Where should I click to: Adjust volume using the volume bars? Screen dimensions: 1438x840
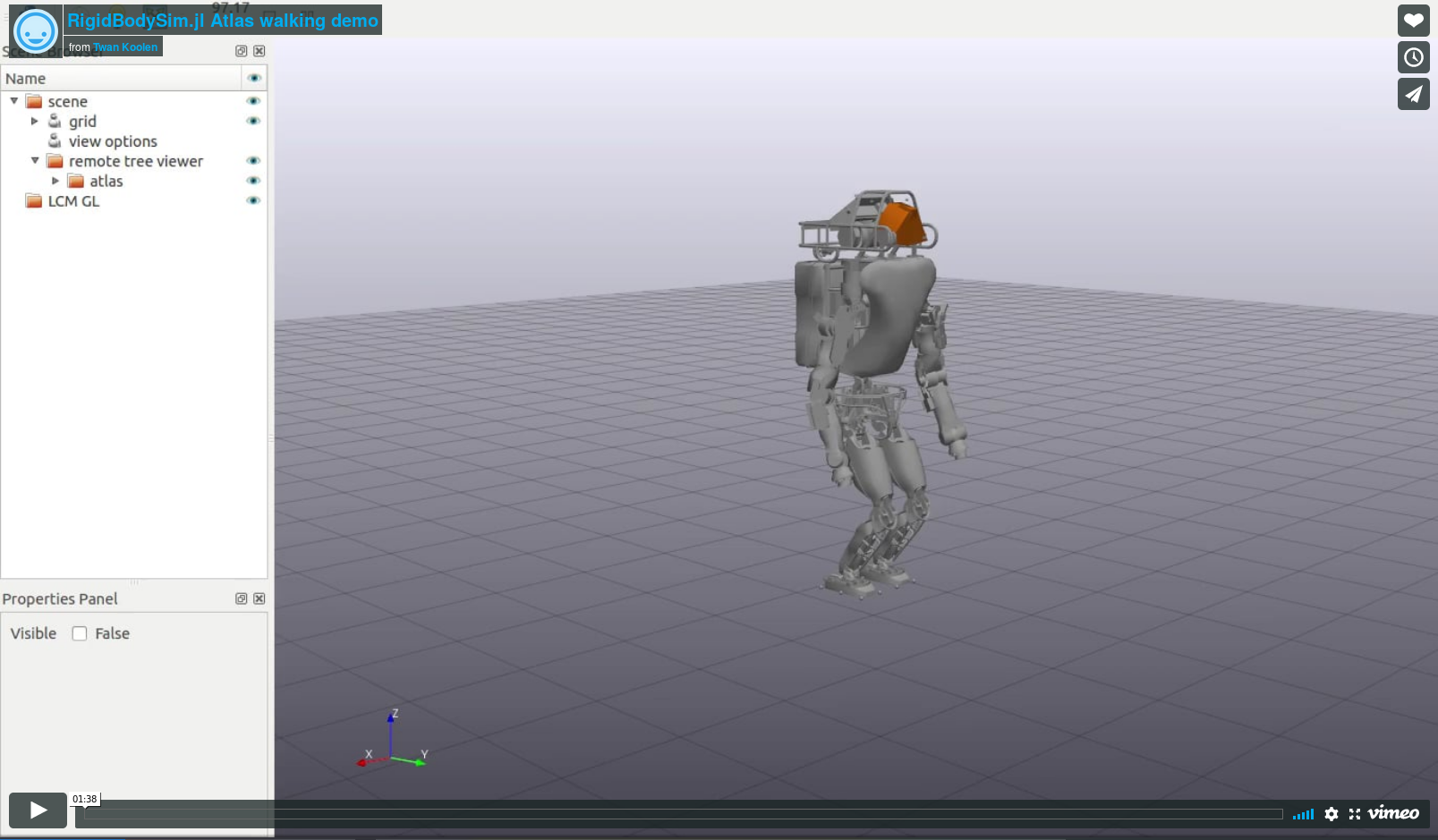(x=1303, y=814)
